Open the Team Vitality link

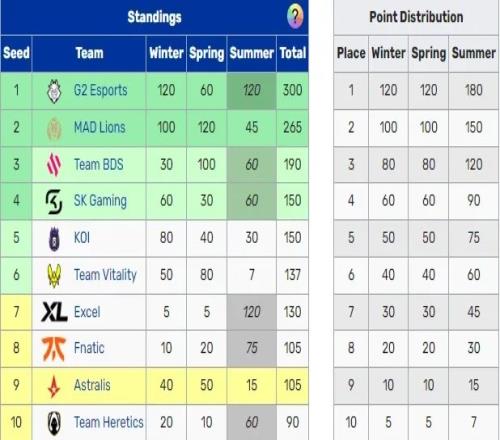pos(105,275)
